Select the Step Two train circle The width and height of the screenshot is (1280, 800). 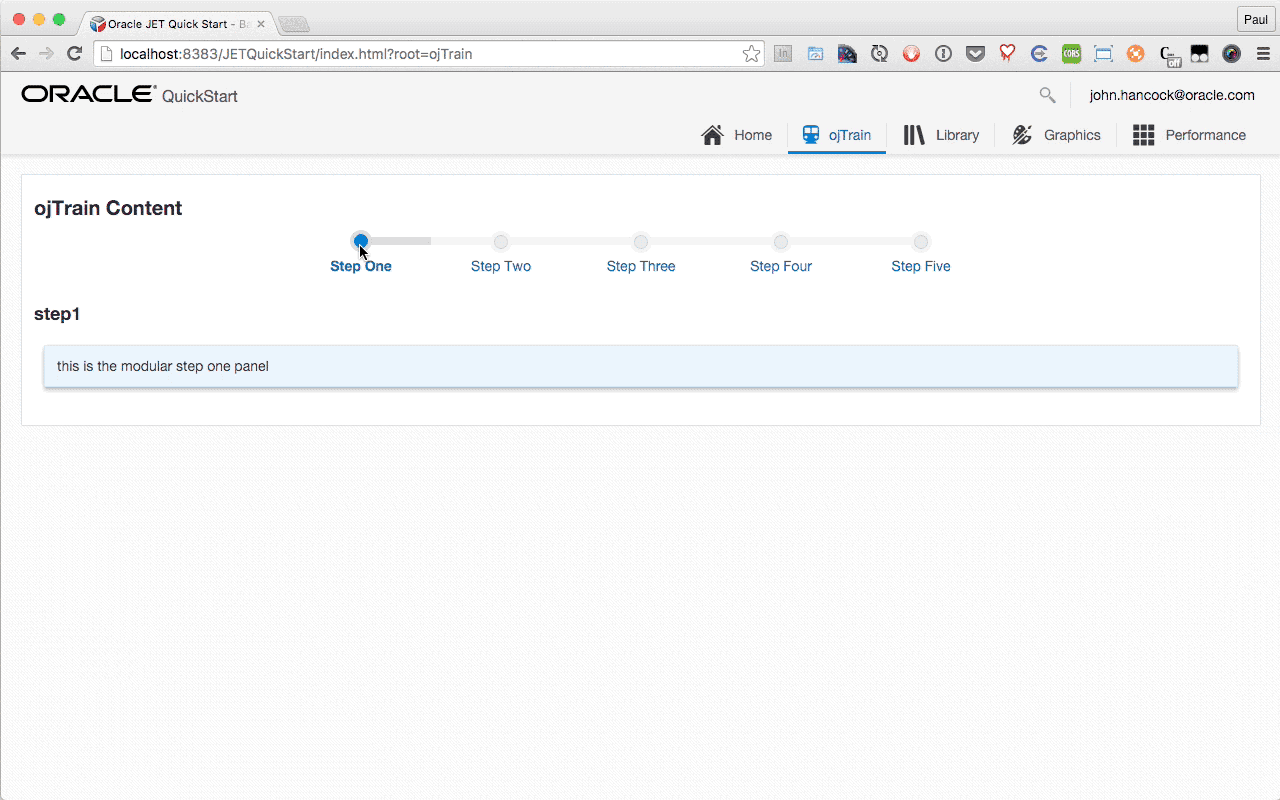pos(501,241)
